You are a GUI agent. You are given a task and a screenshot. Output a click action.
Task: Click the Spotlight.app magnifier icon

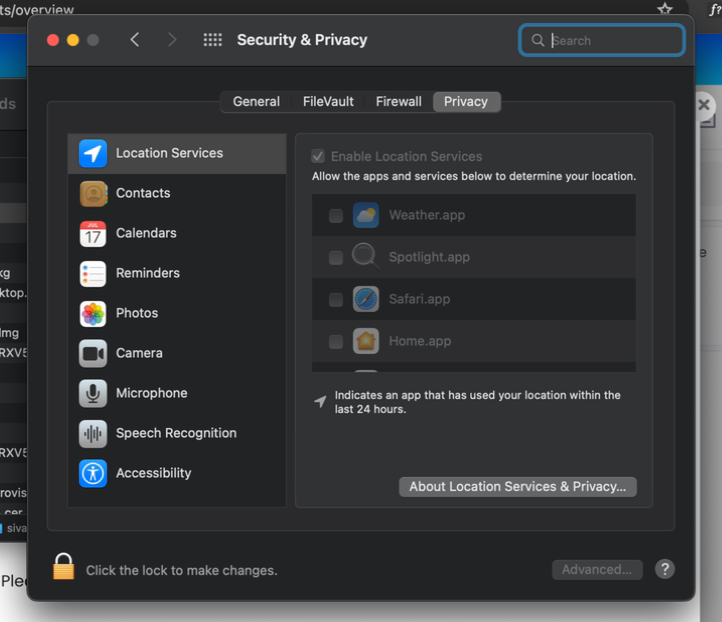click(x=365, y=256)
